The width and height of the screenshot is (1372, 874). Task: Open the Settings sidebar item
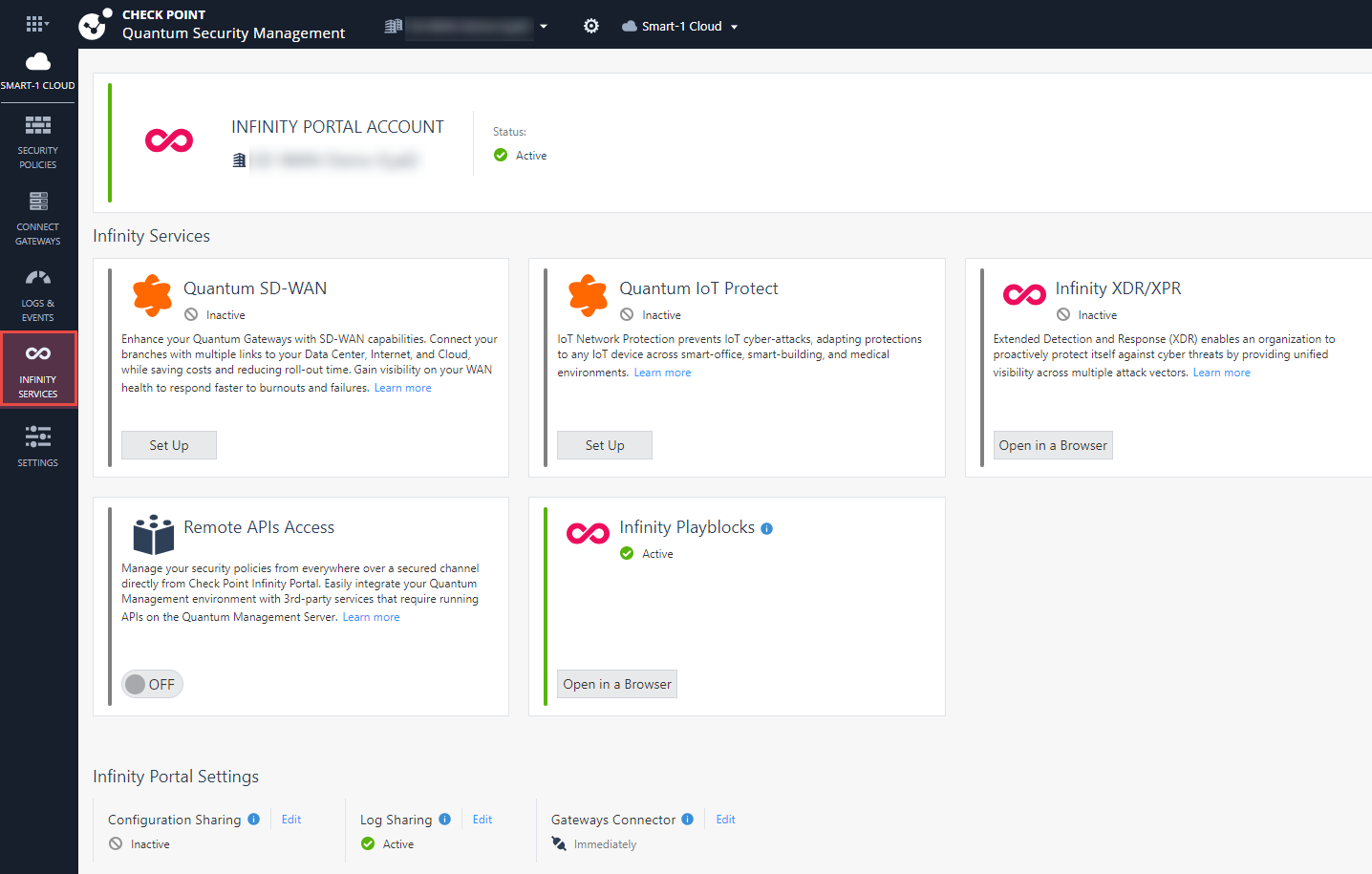(x=38, y=446)
